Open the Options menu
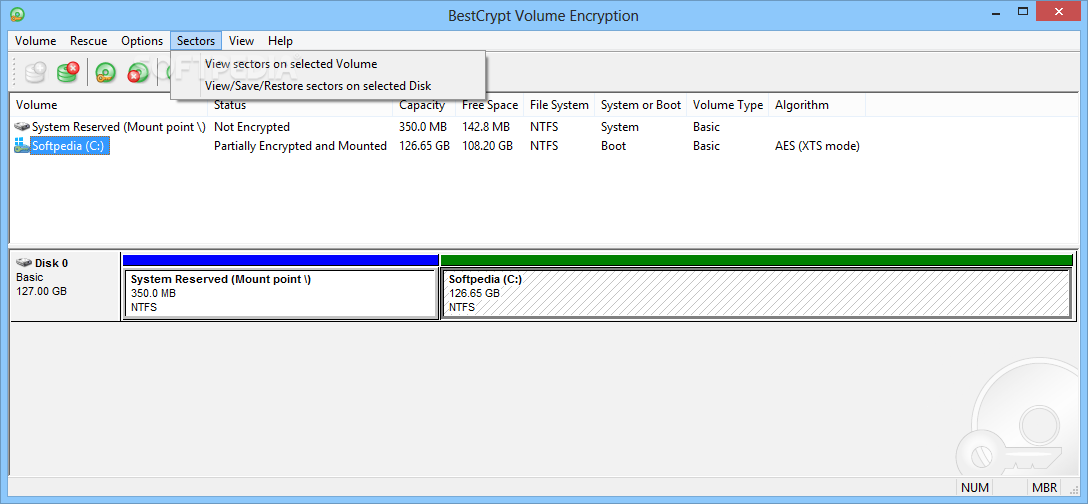 click(142, 41)
